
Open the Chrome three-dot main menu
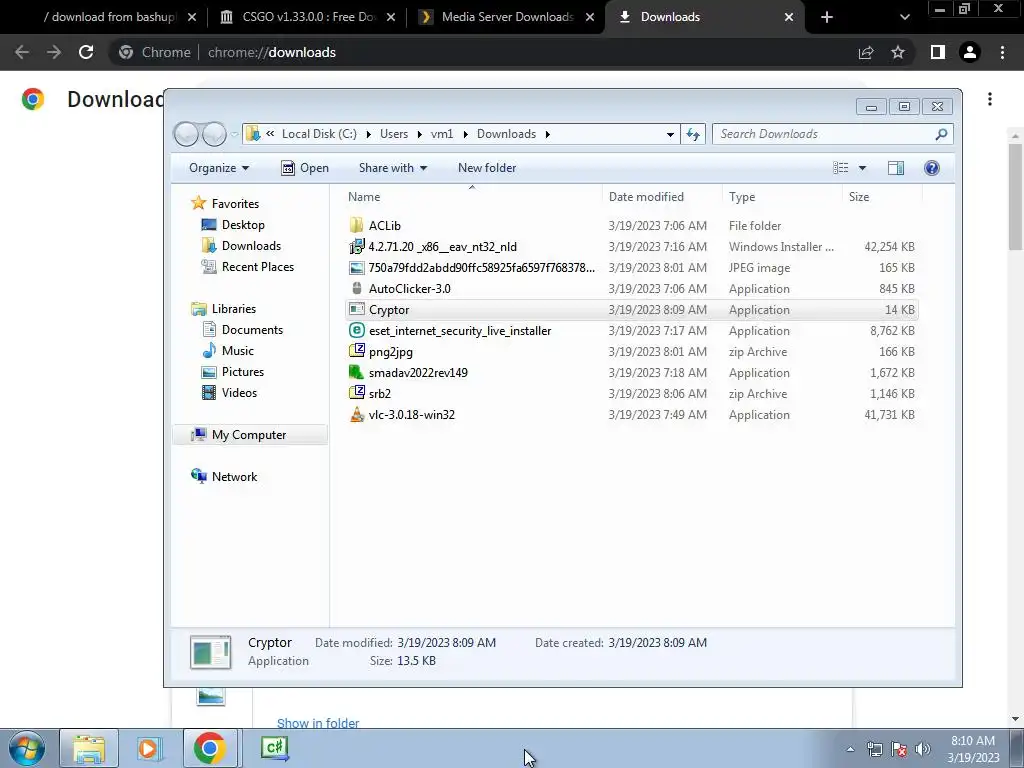[x=1002, y=52]
